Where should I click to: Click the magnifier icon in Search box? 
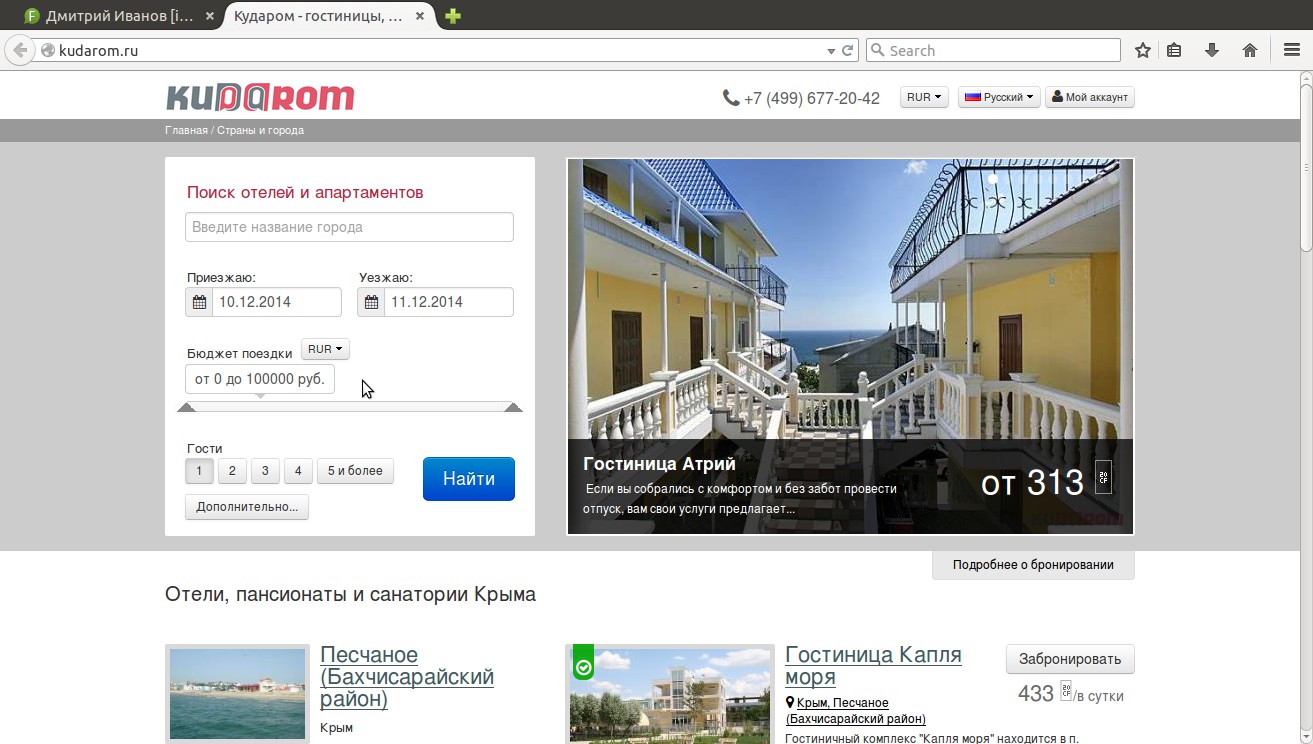pos(877,50)
